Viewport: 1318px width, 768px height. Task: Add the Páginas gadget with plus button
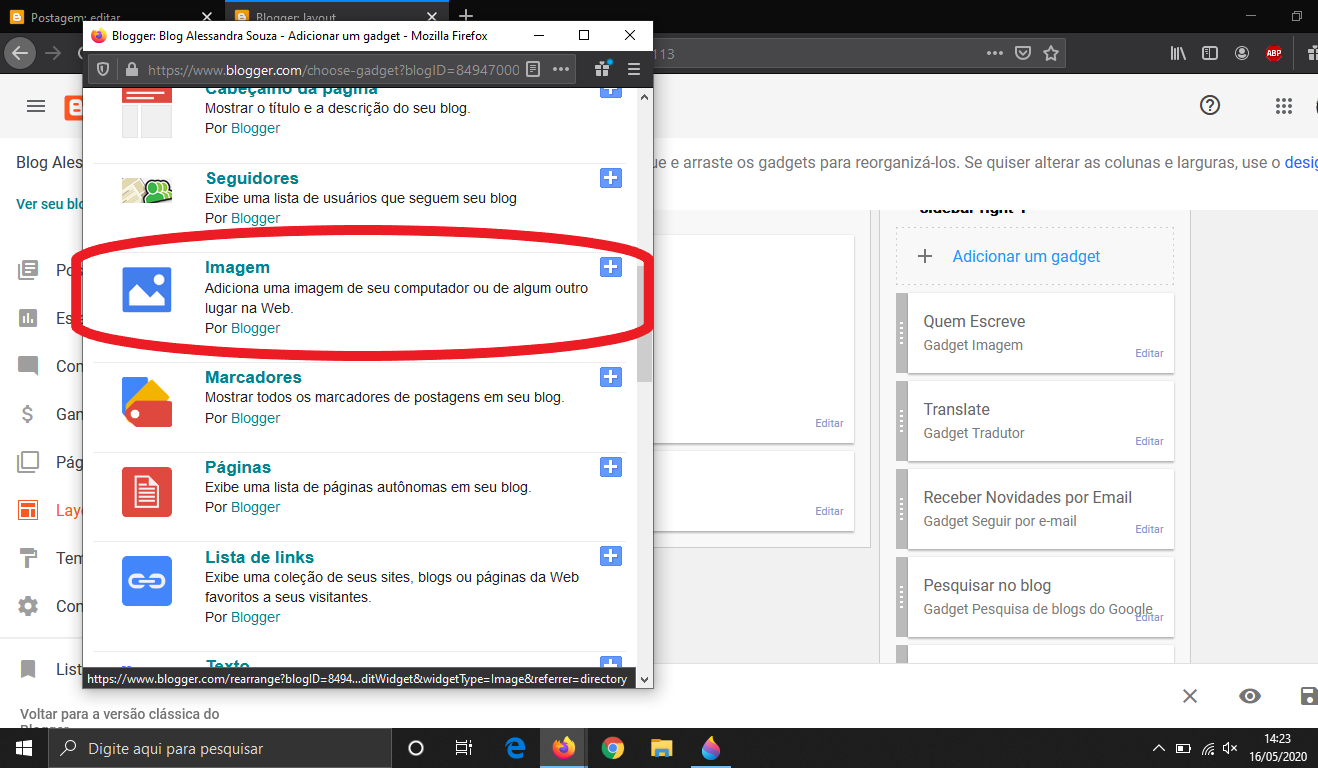point(611,467)
